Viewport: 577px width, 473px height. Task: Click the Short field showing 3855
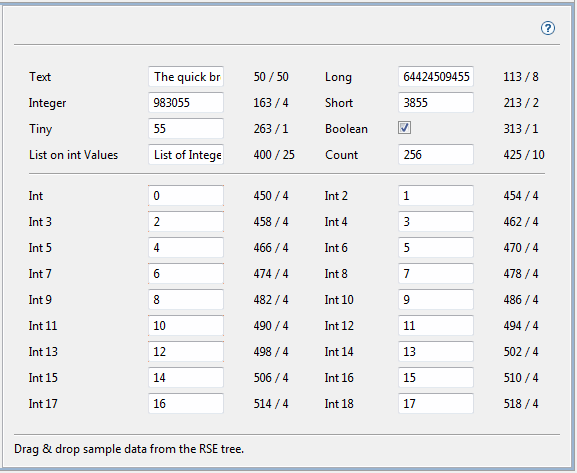pyautogui.click(x=436, y=102)
